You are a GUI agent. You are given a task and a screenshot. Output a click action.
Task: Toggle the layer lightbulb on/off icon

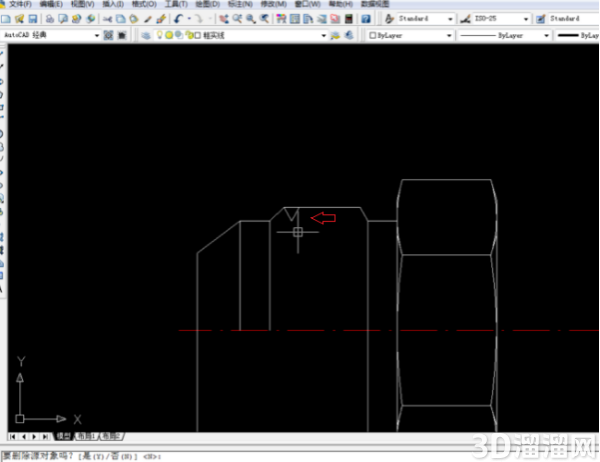(160, 35)
